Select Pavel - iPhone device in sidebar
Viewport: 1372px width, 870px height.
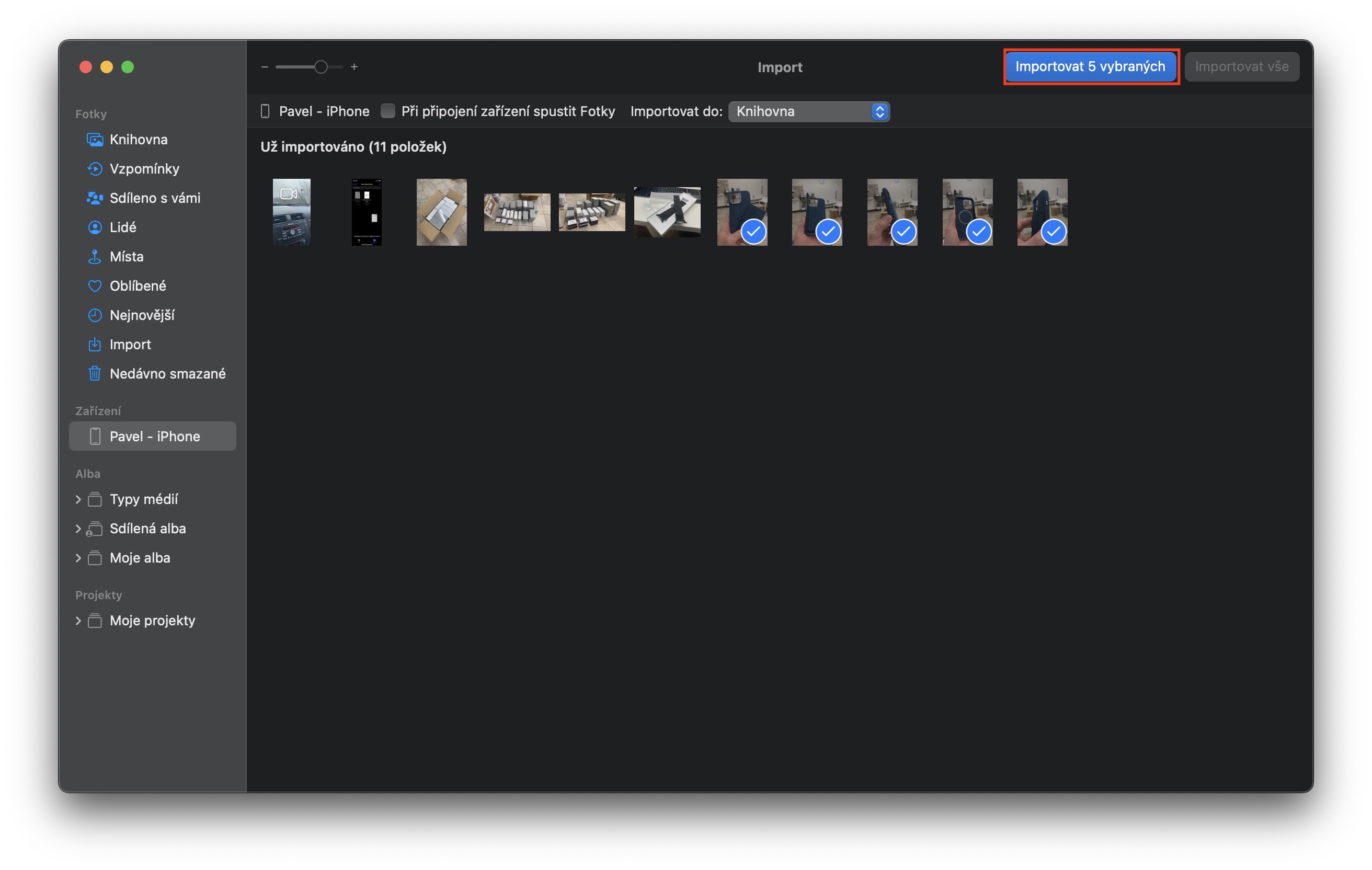pyautogui.click(x=154, y=437)
